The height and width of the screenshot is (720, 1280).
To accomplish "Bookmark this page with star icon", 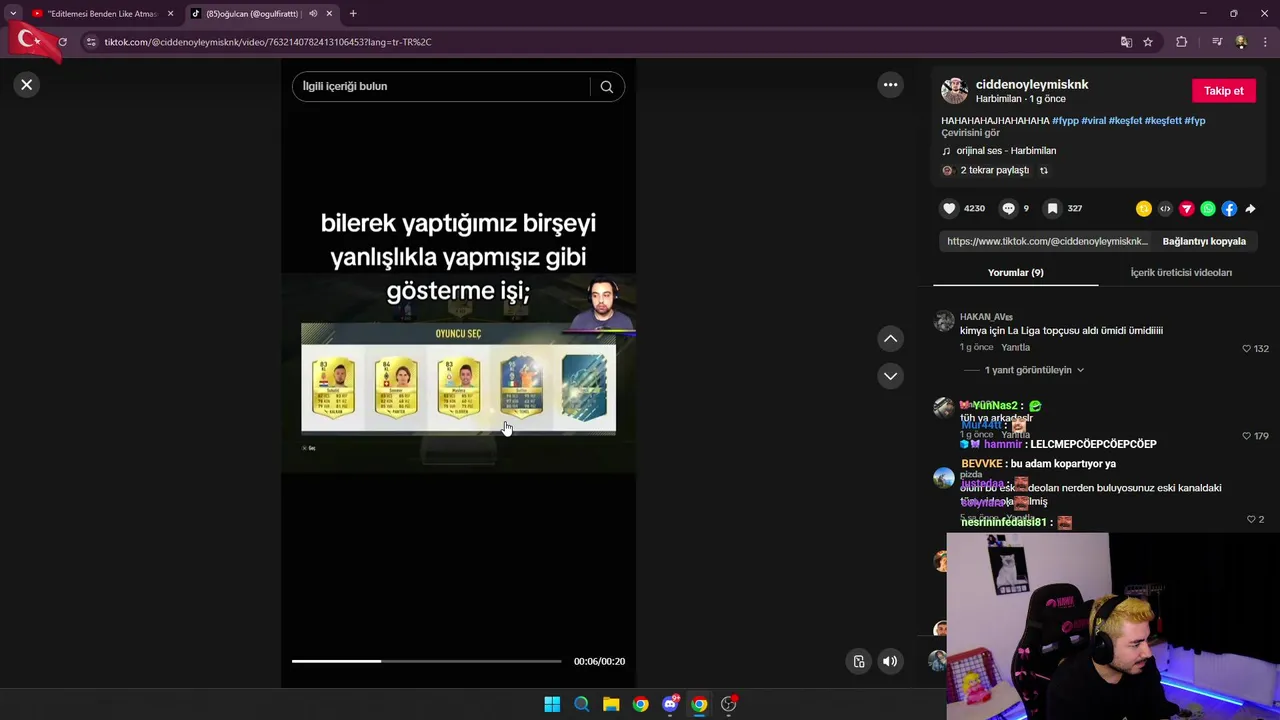I will [1148, 42].
